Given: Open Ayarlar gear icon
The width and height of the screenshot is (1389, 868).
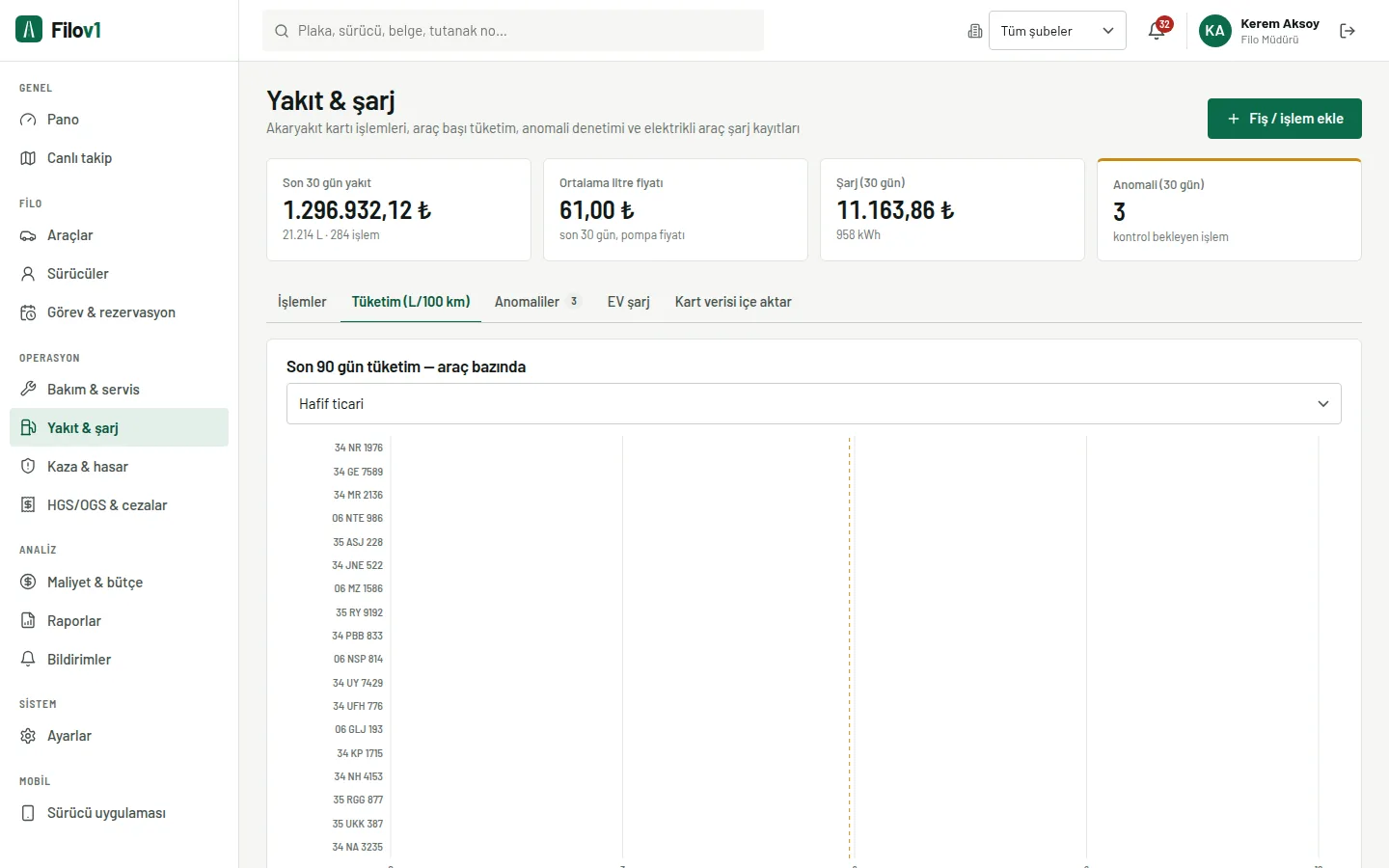Looking at the screenshot, I should tap(28, 736).
